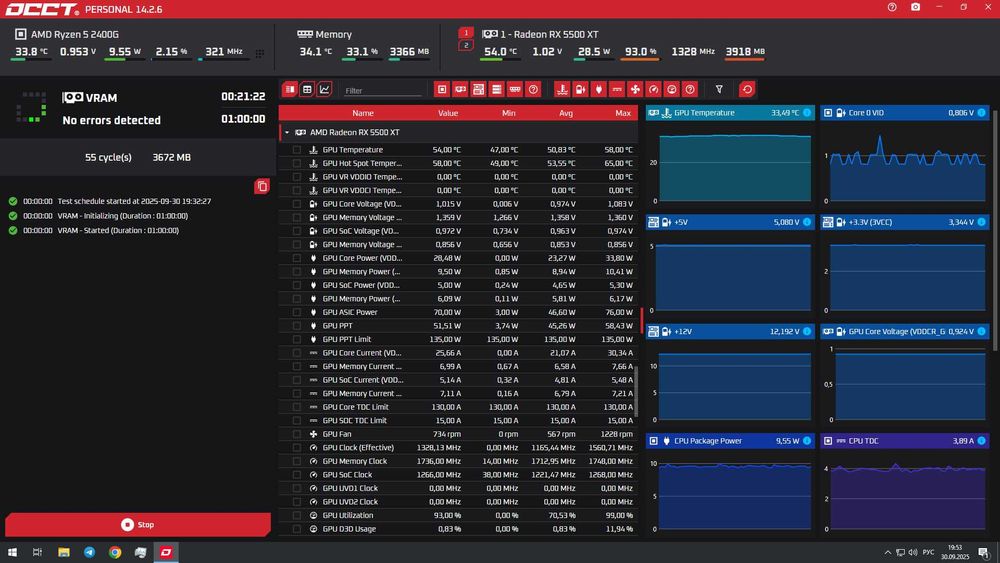Select the GPU PPT row text
1000x563 pixels.
pyautogui.click(x=337, y=326)
